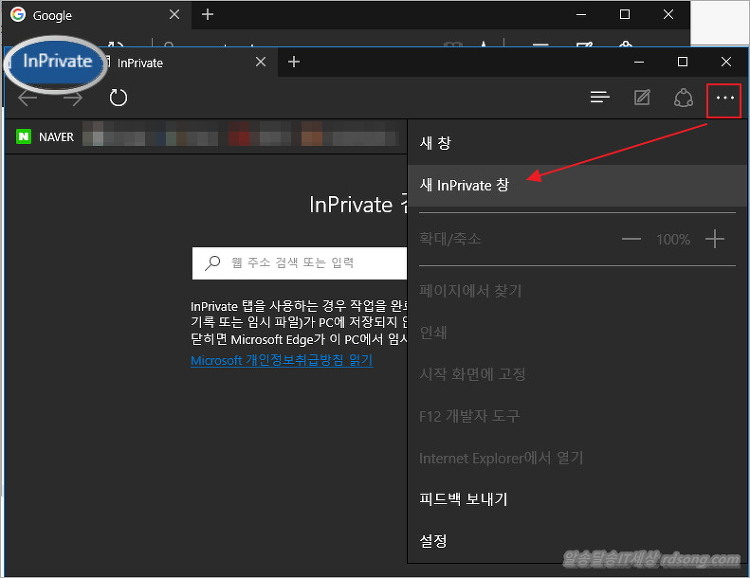The image size is (750, 578).
Task: Open a new tab in Google window
Action: coord(208,15)
